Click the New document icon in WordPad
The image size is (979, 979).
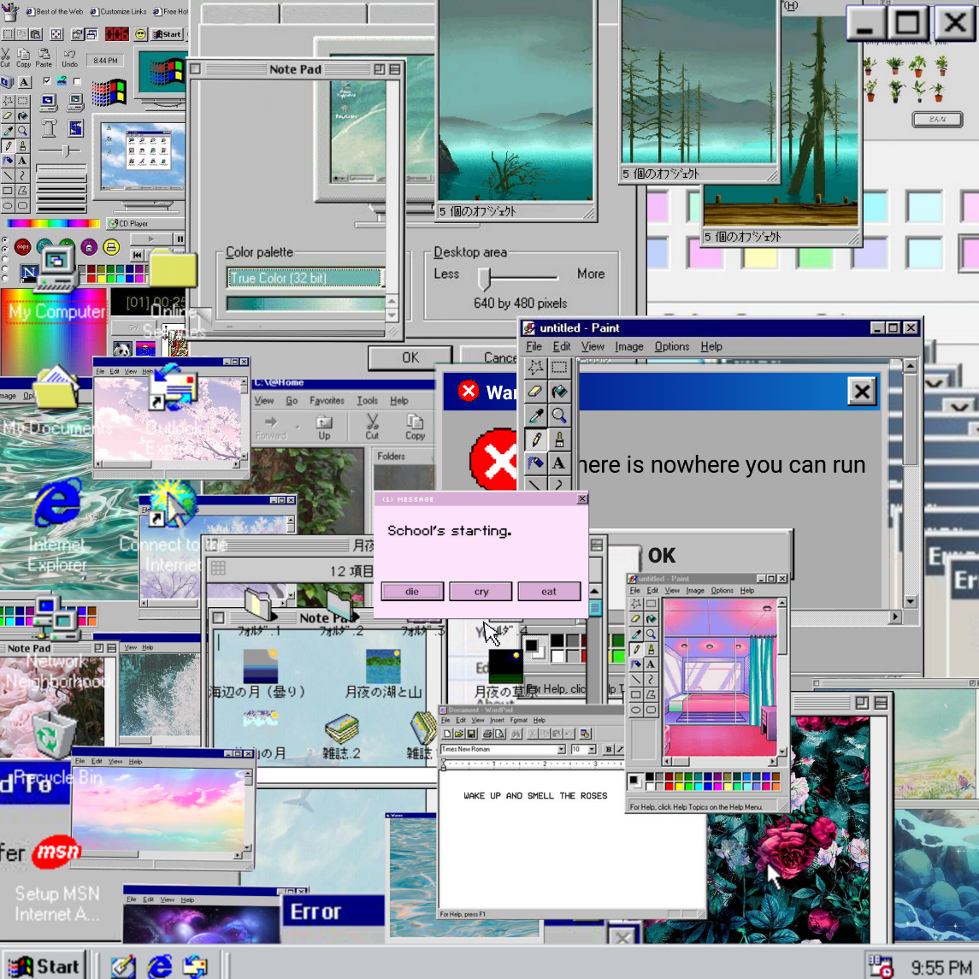[x=447, y=734]
